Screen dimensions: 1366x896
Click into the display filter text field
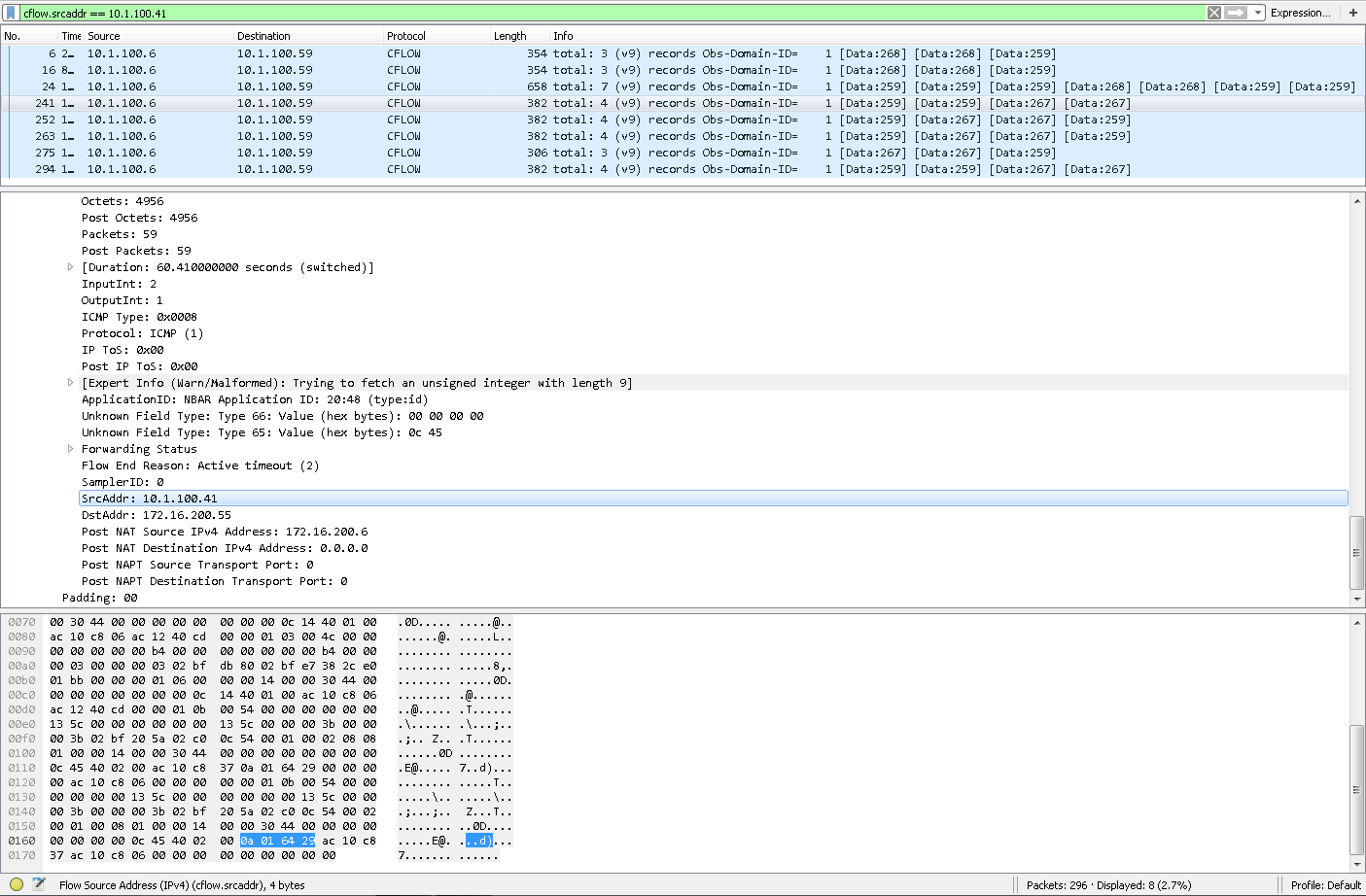(x=583, y=13)
